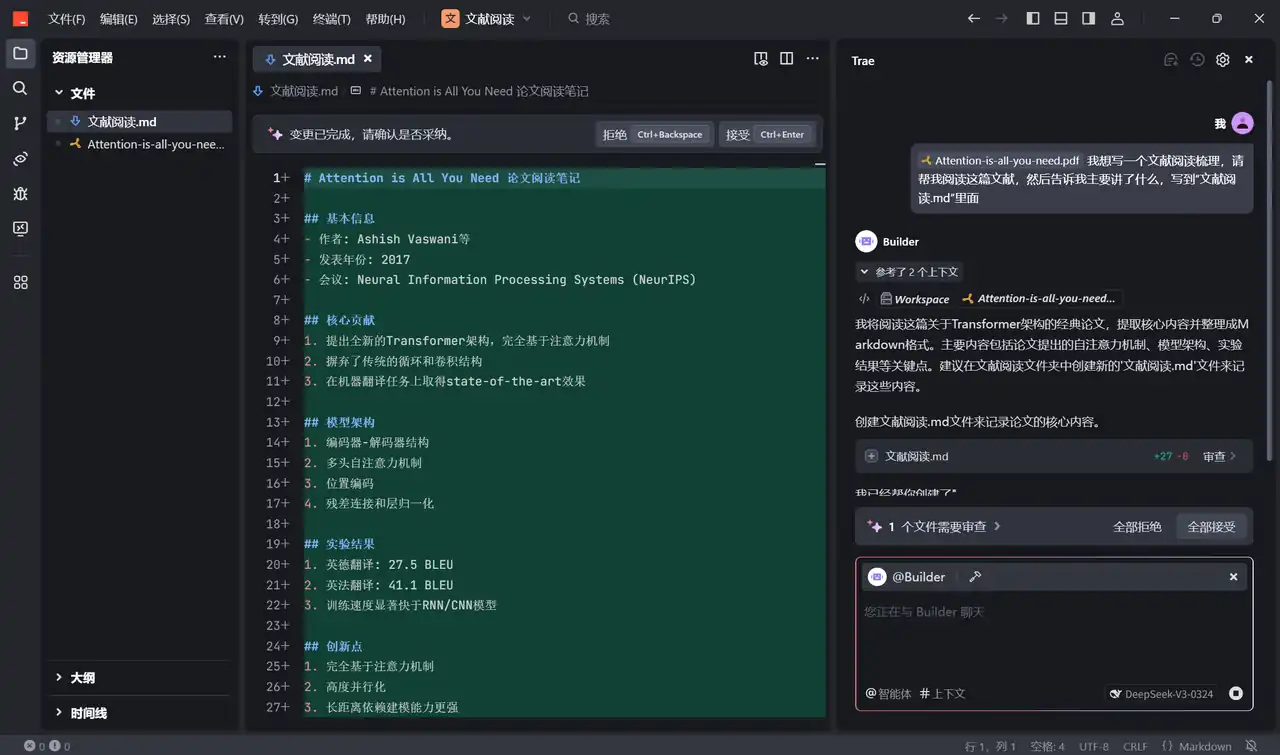Start a new chat in Trae panel
Screen dimensions: 1280x755
tap(1170, 60)
